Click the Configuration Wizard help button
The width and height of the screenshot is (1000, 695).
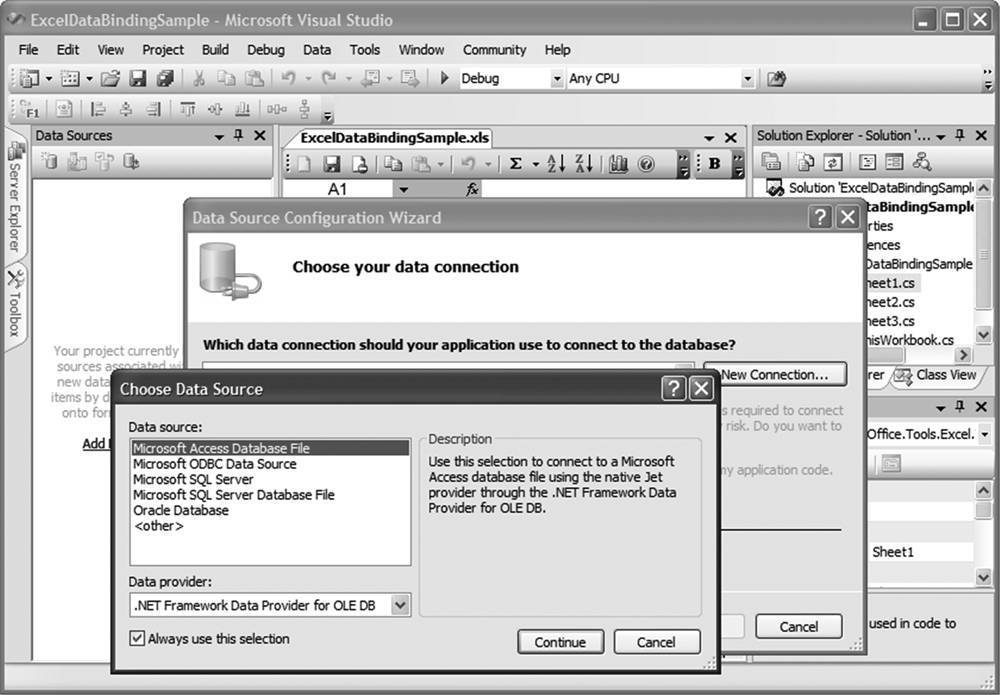pyautogui.click(x=820, y=217)
